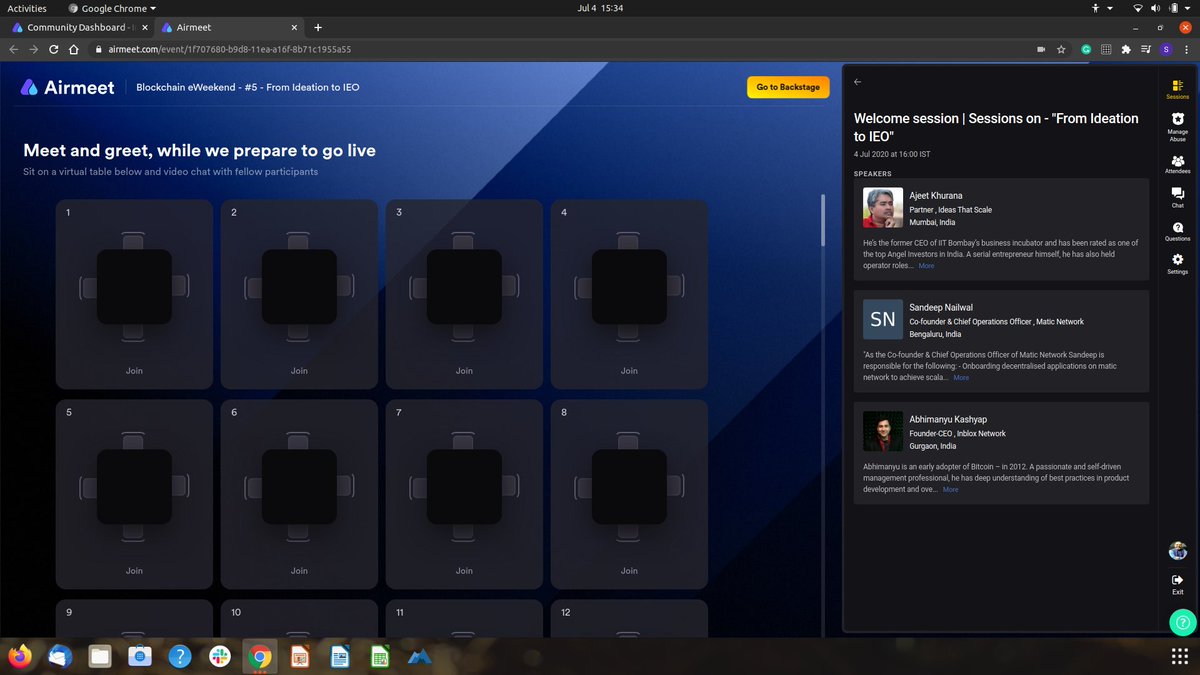This screenshot has height=675, width=1200.
Task: Open a new browser tab
Action: 318,27
